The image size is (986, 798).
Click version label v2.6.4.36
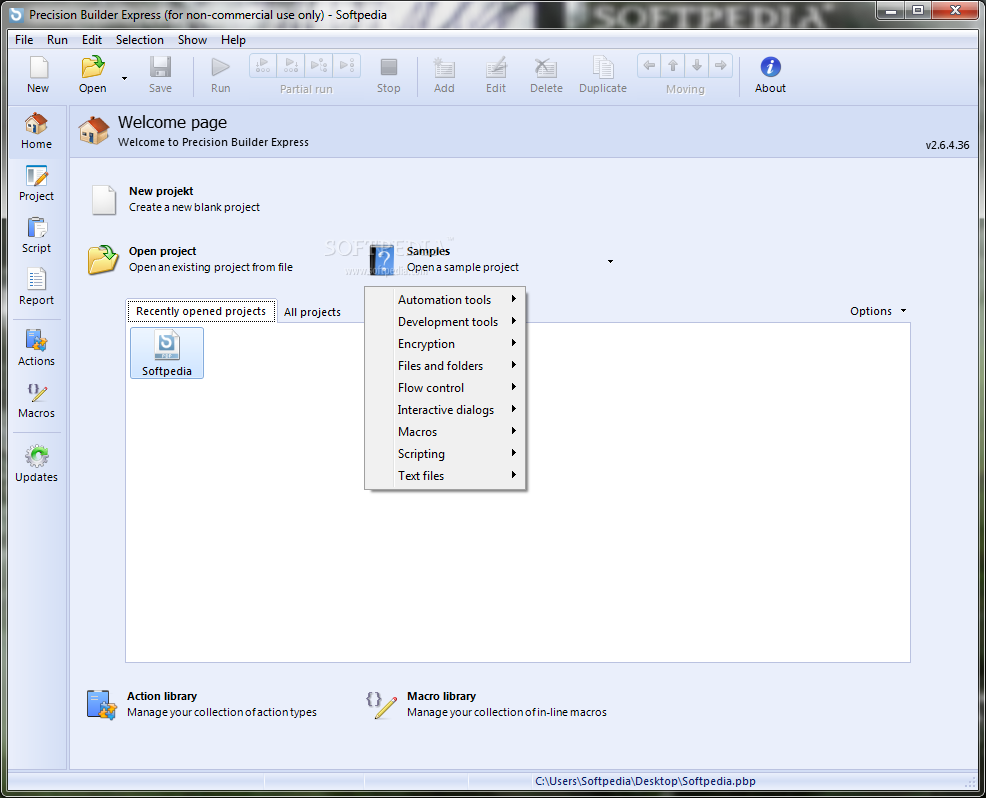coord(947,145)
